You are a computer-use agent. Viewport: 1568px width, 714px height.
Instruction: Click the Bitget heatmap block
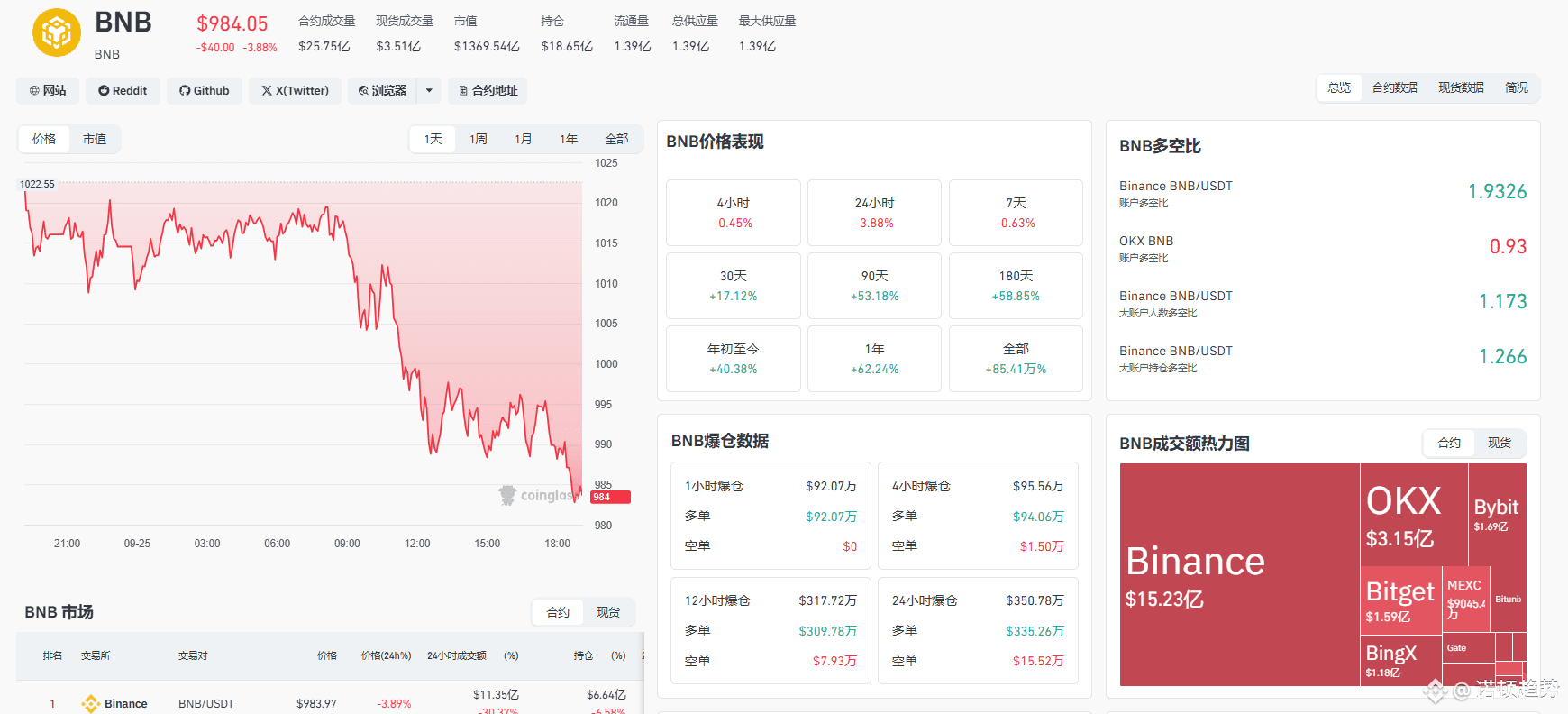[x=1400, y=600]
